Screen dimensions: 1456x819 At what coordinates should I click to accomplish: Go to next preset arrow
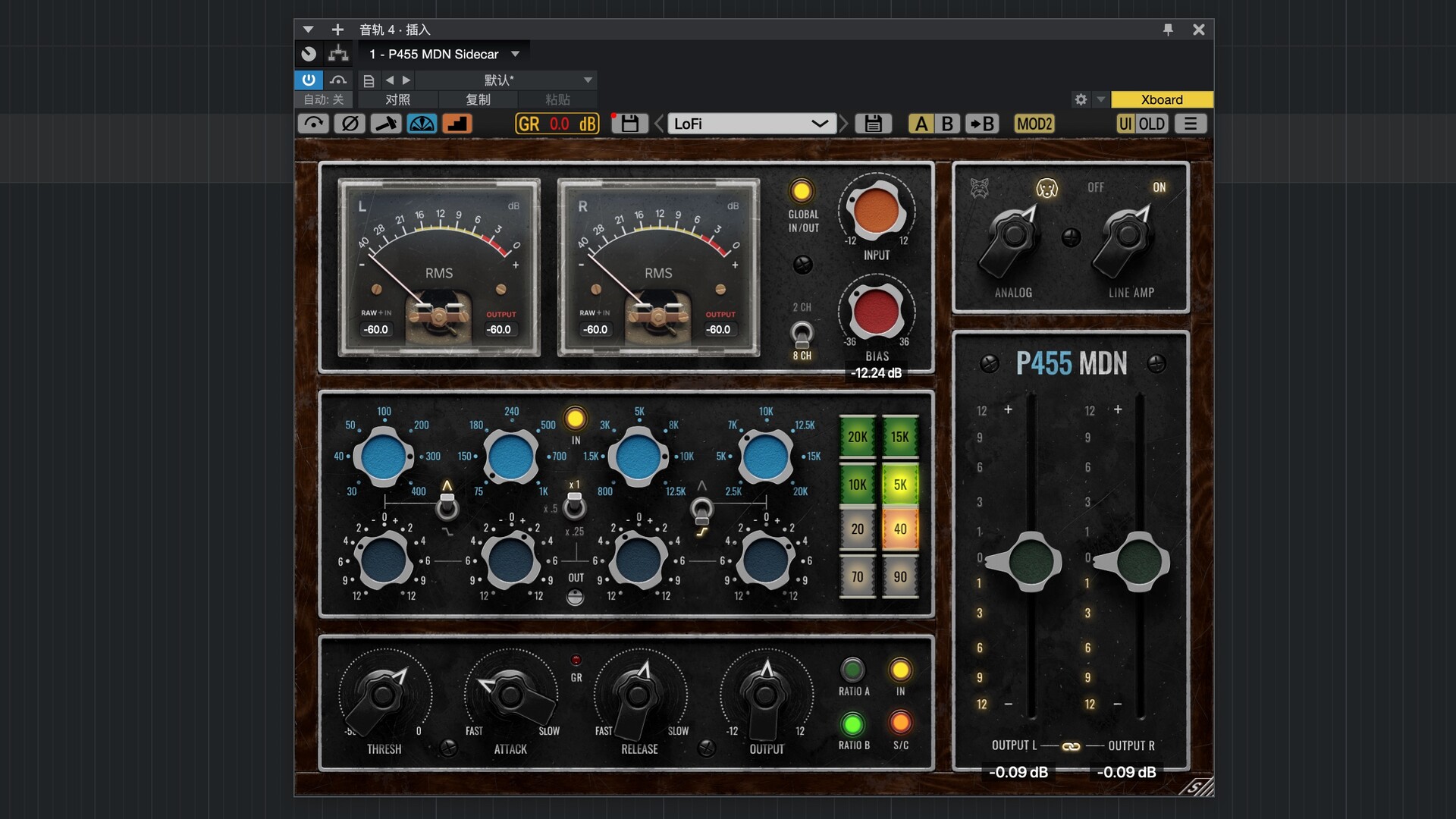(406, 80)
